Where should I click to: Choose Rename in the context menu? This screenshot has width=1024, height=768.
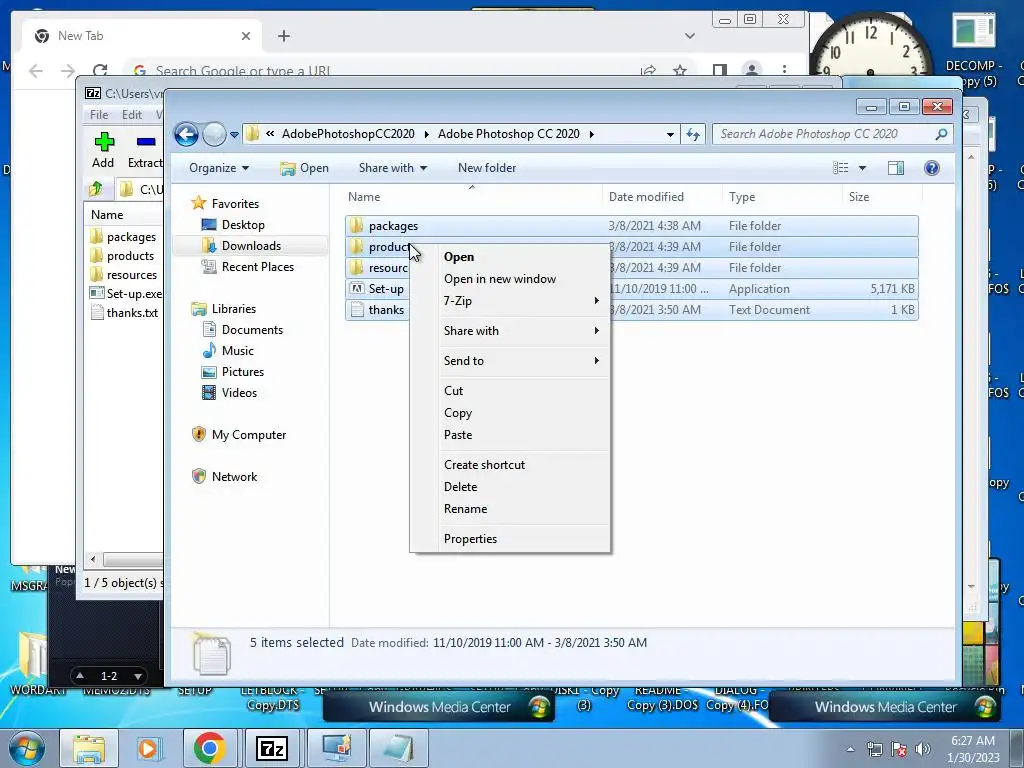click(x=510, y=509)
